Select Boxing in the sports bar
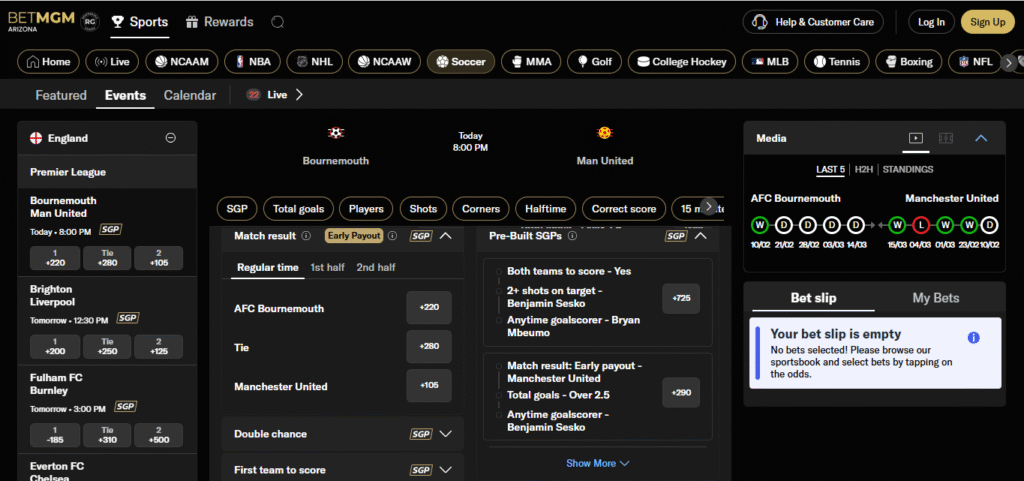1024x481 pixels. pyautogui.click(x=908, y=62)
